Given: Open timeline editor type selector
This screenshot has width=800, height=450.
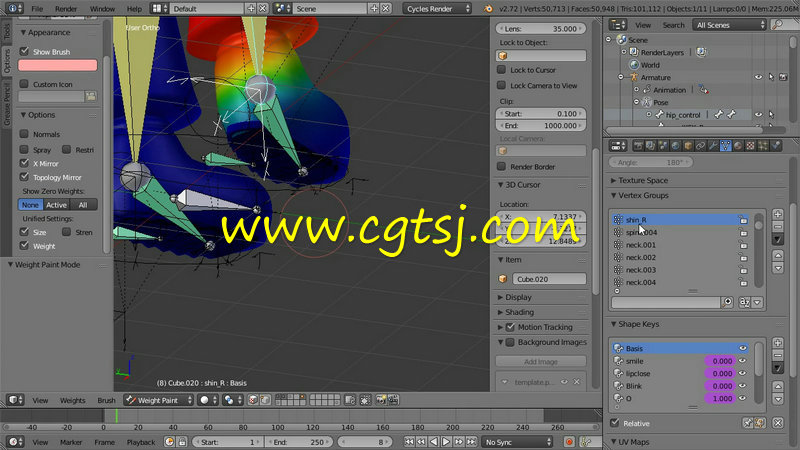Looking at the screenshot, I should [14, 442].
